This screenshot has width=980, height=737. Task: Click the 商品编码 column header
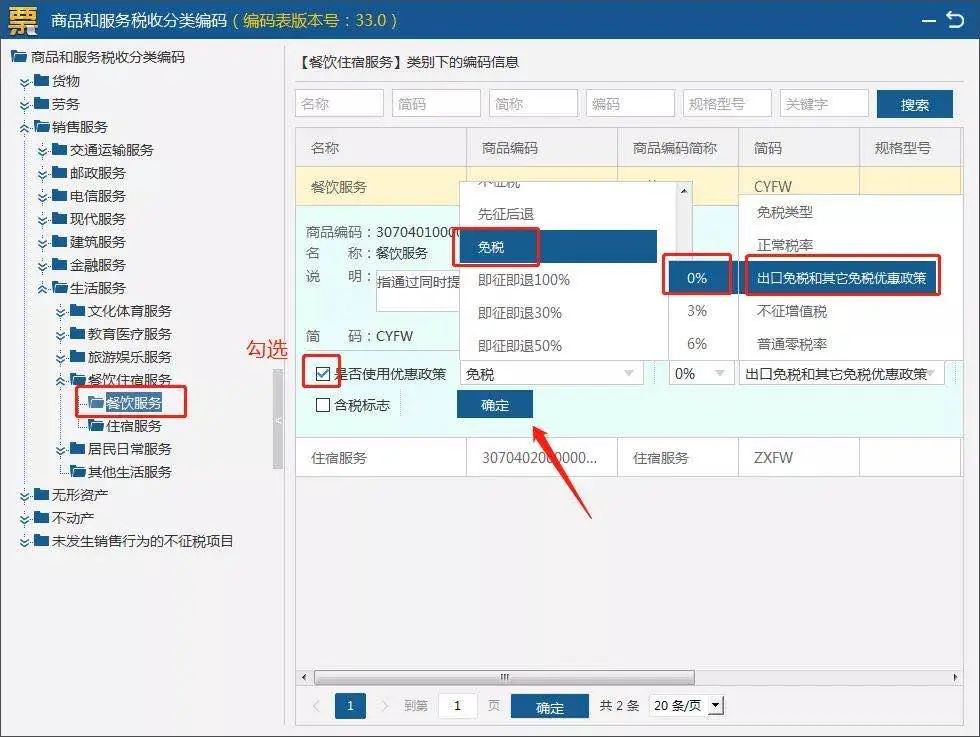pos(542,148)
